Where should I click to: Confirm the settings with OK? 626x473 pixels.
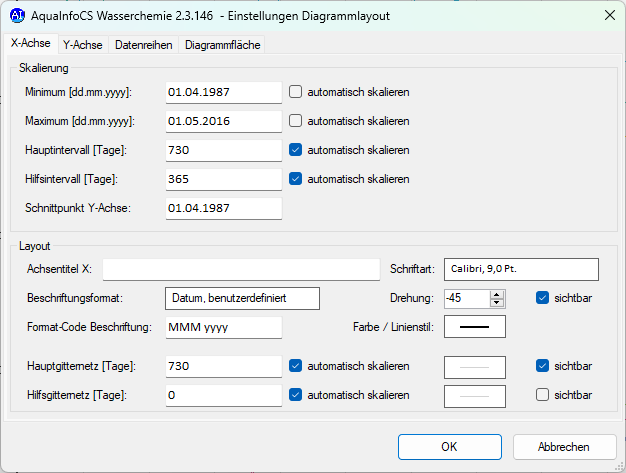[x=450, y=447]
